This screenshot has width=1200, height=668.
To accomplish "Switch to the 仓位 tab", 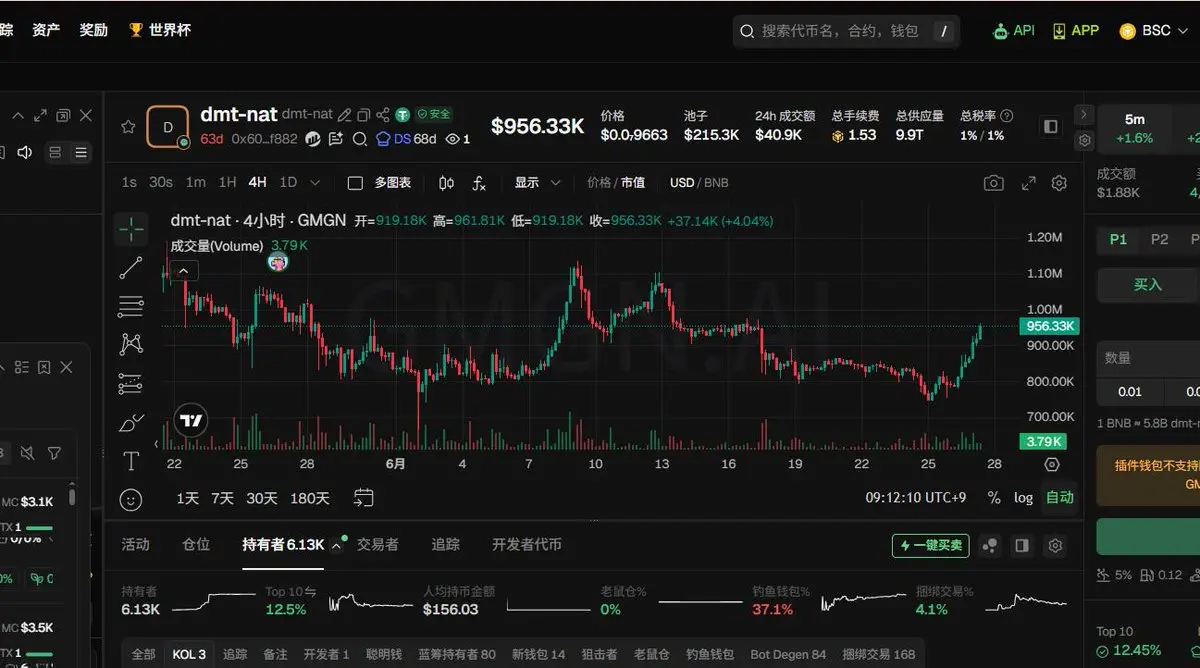I will [196, 544].
